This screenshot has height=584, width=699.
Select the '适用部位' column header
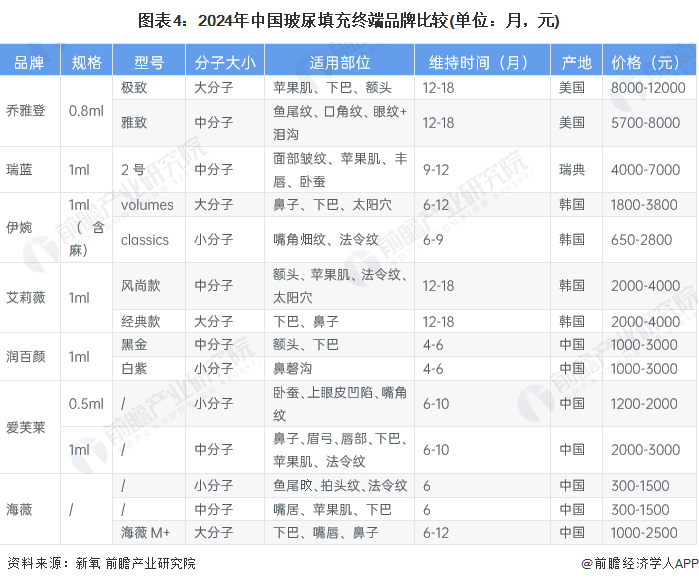pyautogui.click(x=340, y=62)
